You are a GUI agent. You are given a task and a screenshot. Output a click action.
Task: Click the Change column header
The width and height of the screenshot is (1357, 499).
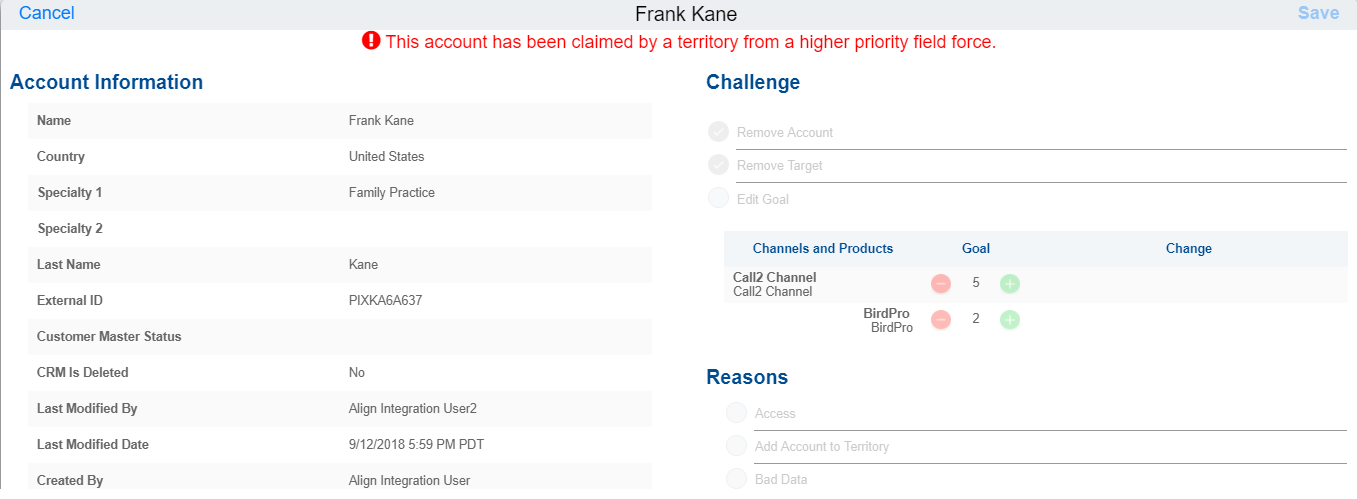point(1188,248)
